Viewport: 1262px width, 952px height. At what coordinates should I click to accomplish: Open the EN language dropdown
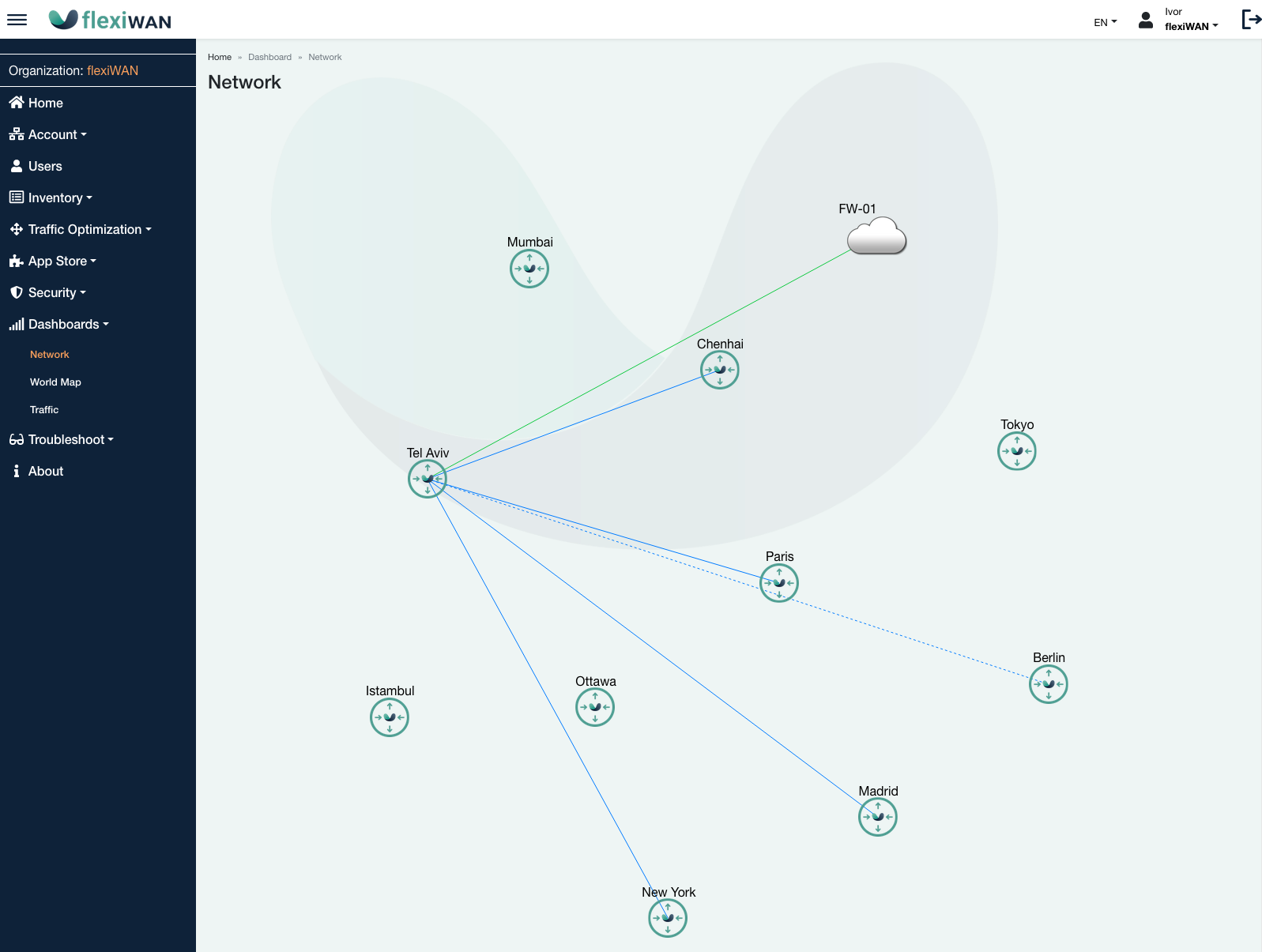click(1105, 22)
